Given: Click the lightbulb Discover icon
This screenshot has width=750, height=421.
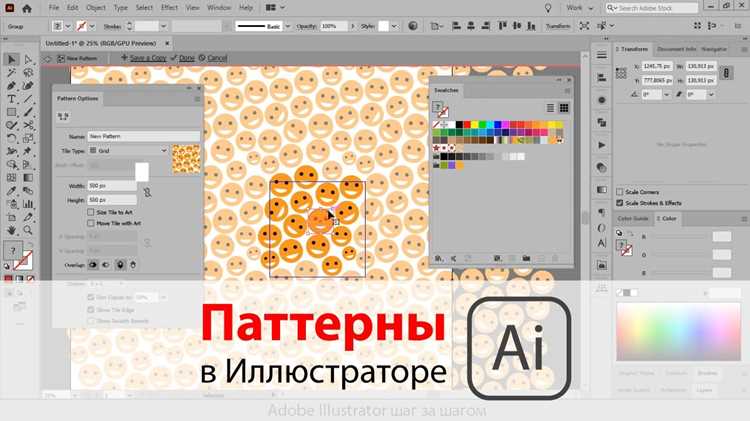Looking at the screenshot, I should tap(548, 8).
